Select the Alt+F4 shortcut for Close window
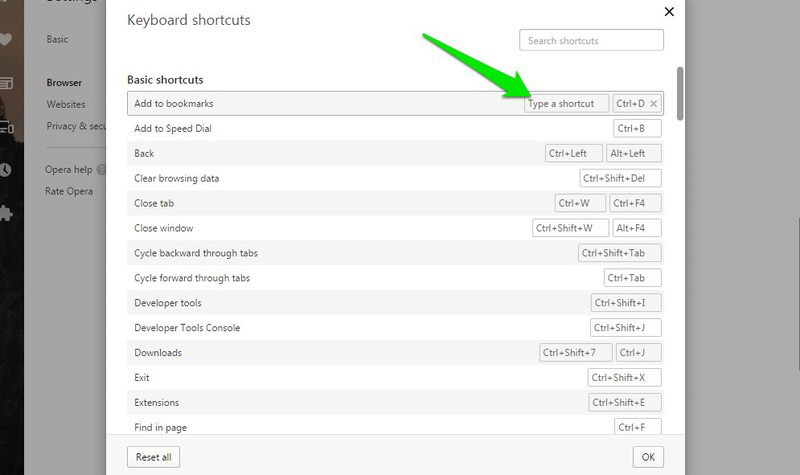This screenshot has height=475, width=800. (637, 228)
